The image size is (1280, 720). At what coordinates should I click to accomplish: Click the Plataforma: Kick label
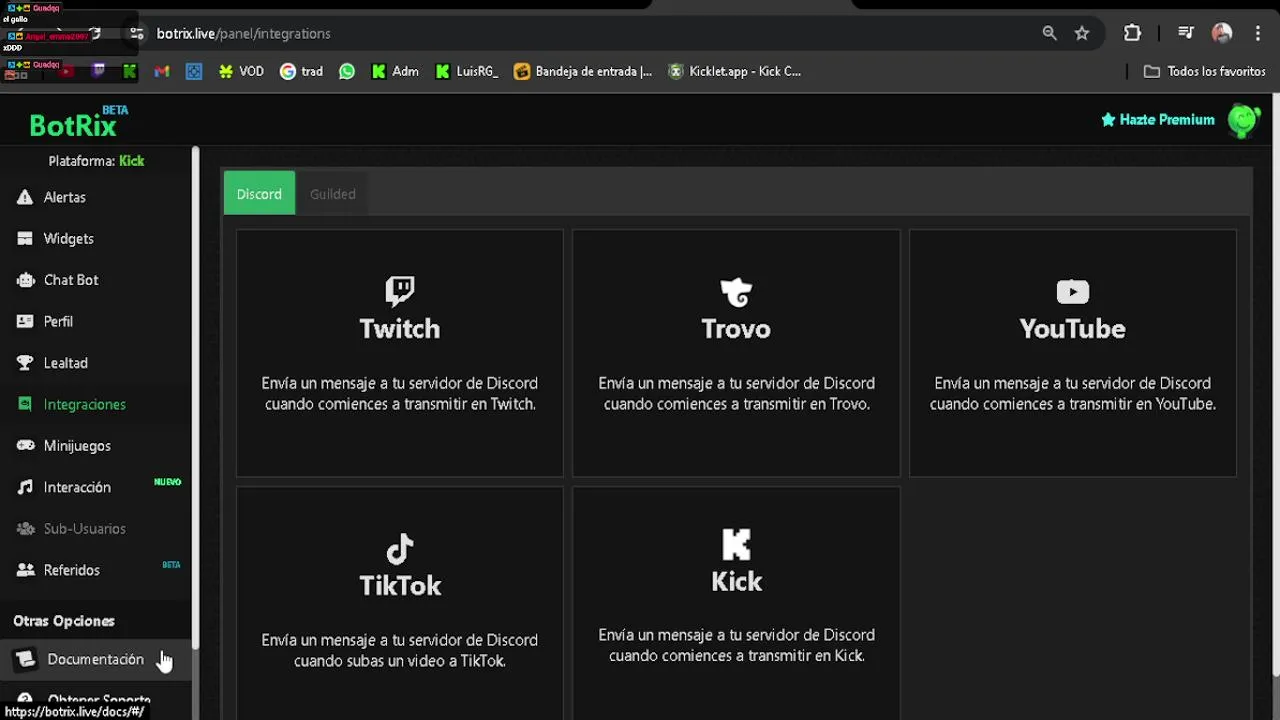[96, 161]
